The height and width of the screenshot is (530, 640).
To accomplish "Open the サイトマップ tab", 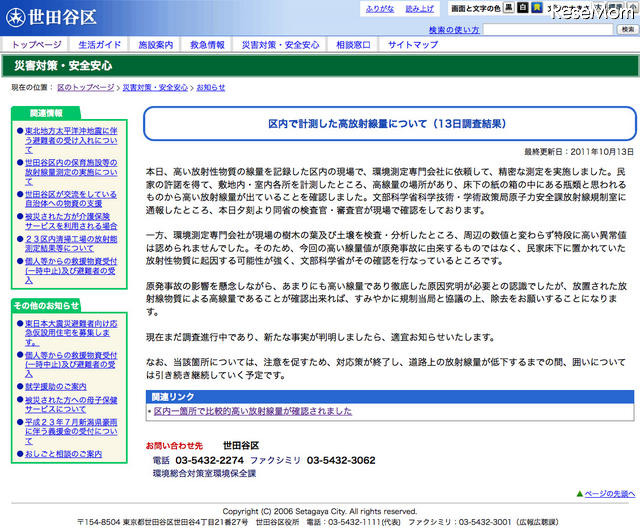I will point(413,46).
